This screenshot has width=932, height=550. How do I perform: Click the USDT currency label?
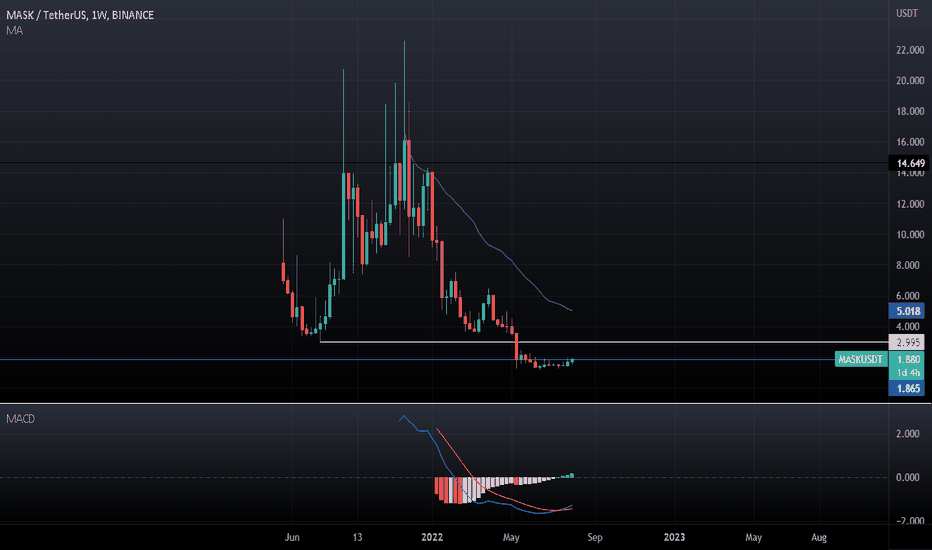click(907, 13)
